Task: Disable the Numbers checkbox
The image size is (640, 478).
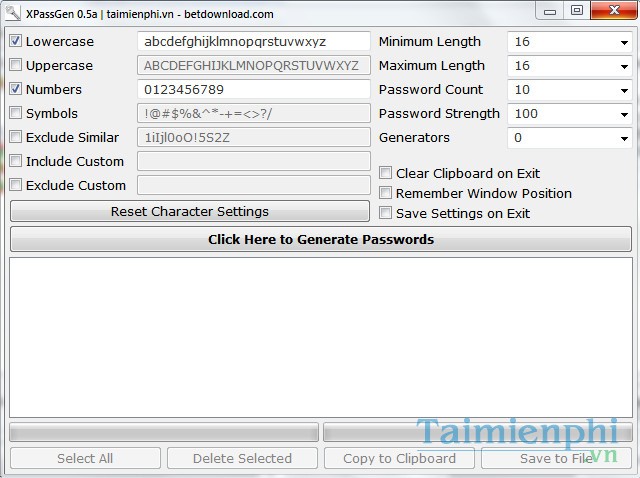Action: 16,90
